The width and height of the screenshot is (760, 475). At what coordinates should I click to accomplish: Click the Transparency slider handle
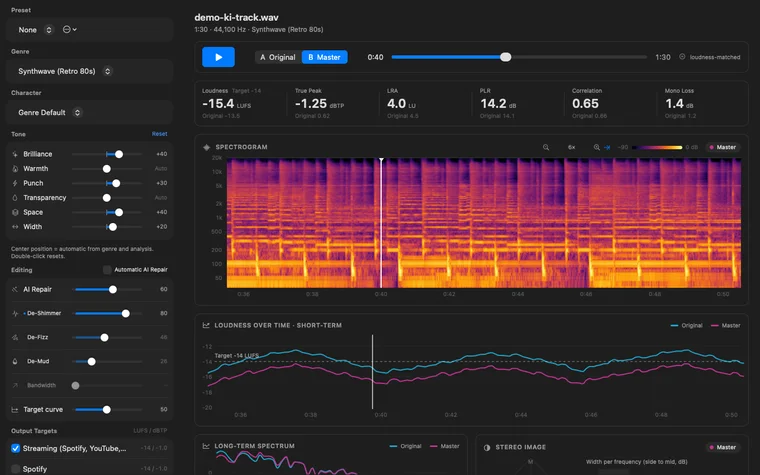click(x=107, y=198)
